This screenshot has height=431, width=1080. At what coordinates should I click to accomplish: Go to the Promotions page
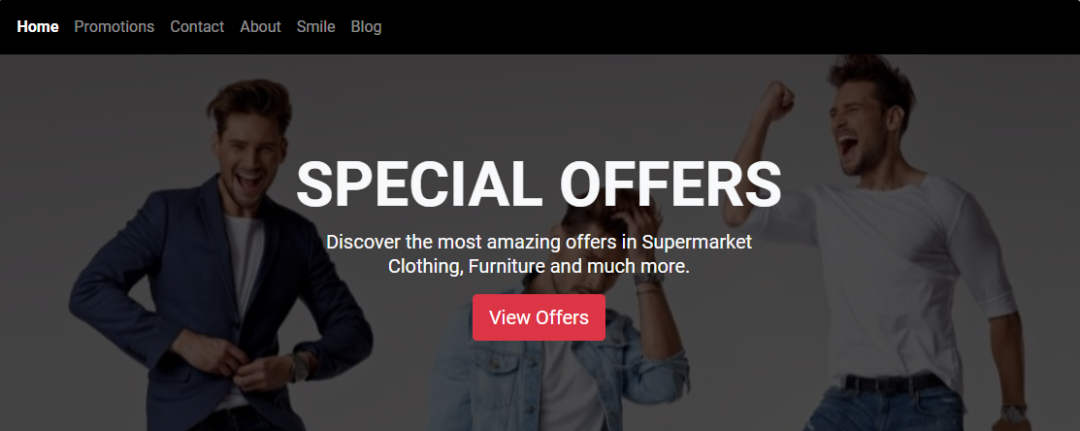114,27
